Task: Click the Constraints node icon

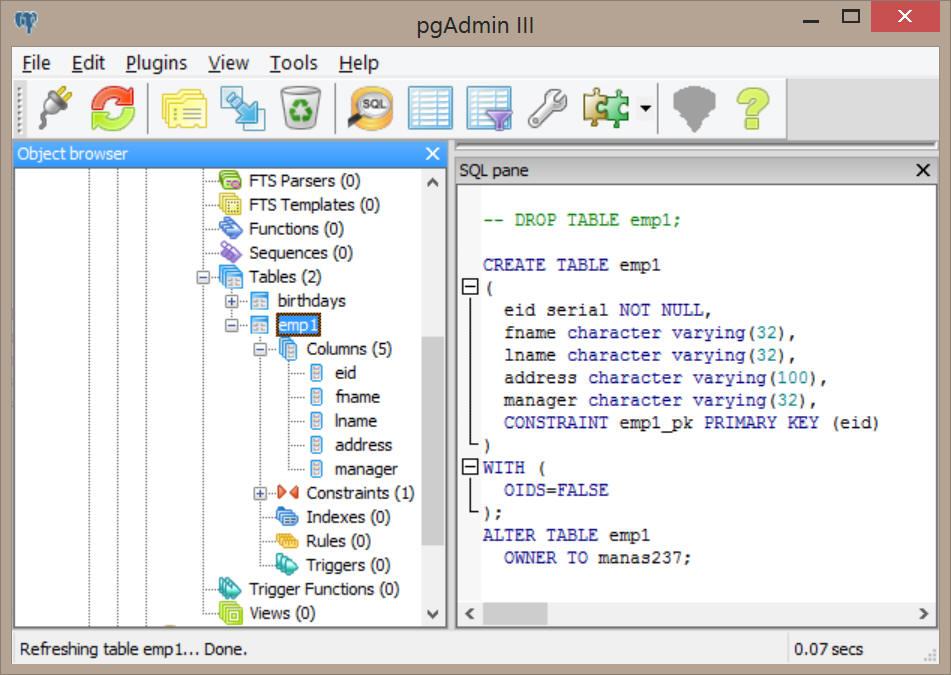Action: 288,492
